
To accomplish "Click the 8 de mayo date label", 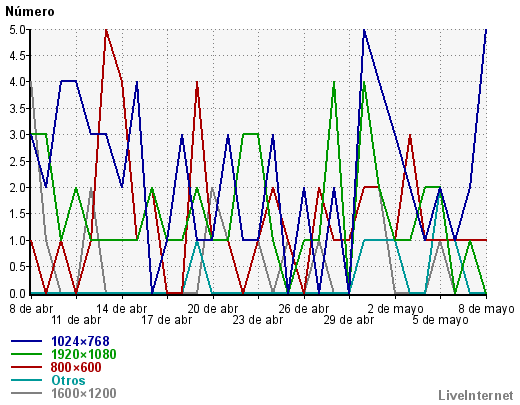I will [486, 309].
